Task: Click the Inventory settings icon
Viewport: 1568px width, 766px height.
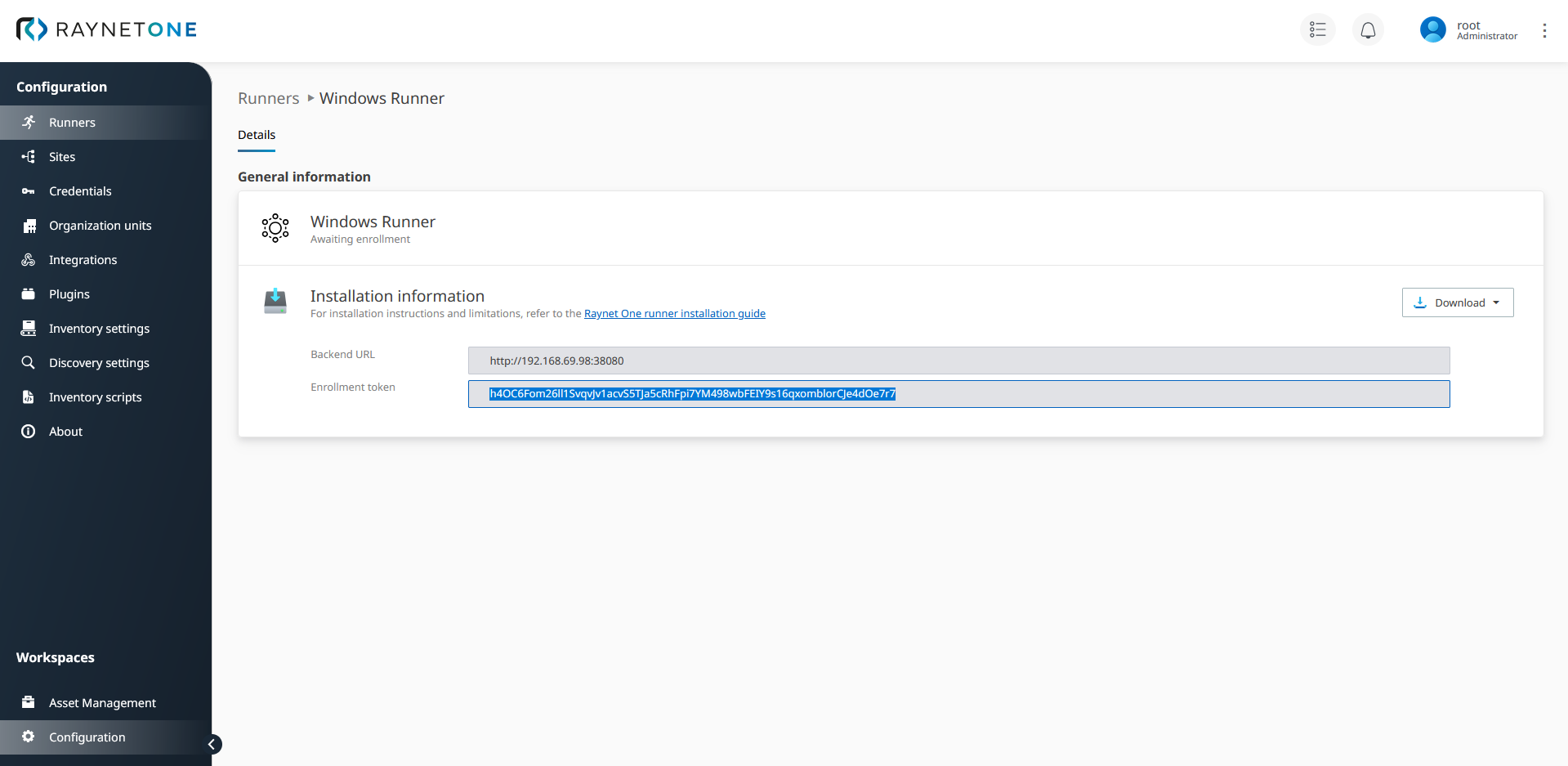Action: point(29,328)
